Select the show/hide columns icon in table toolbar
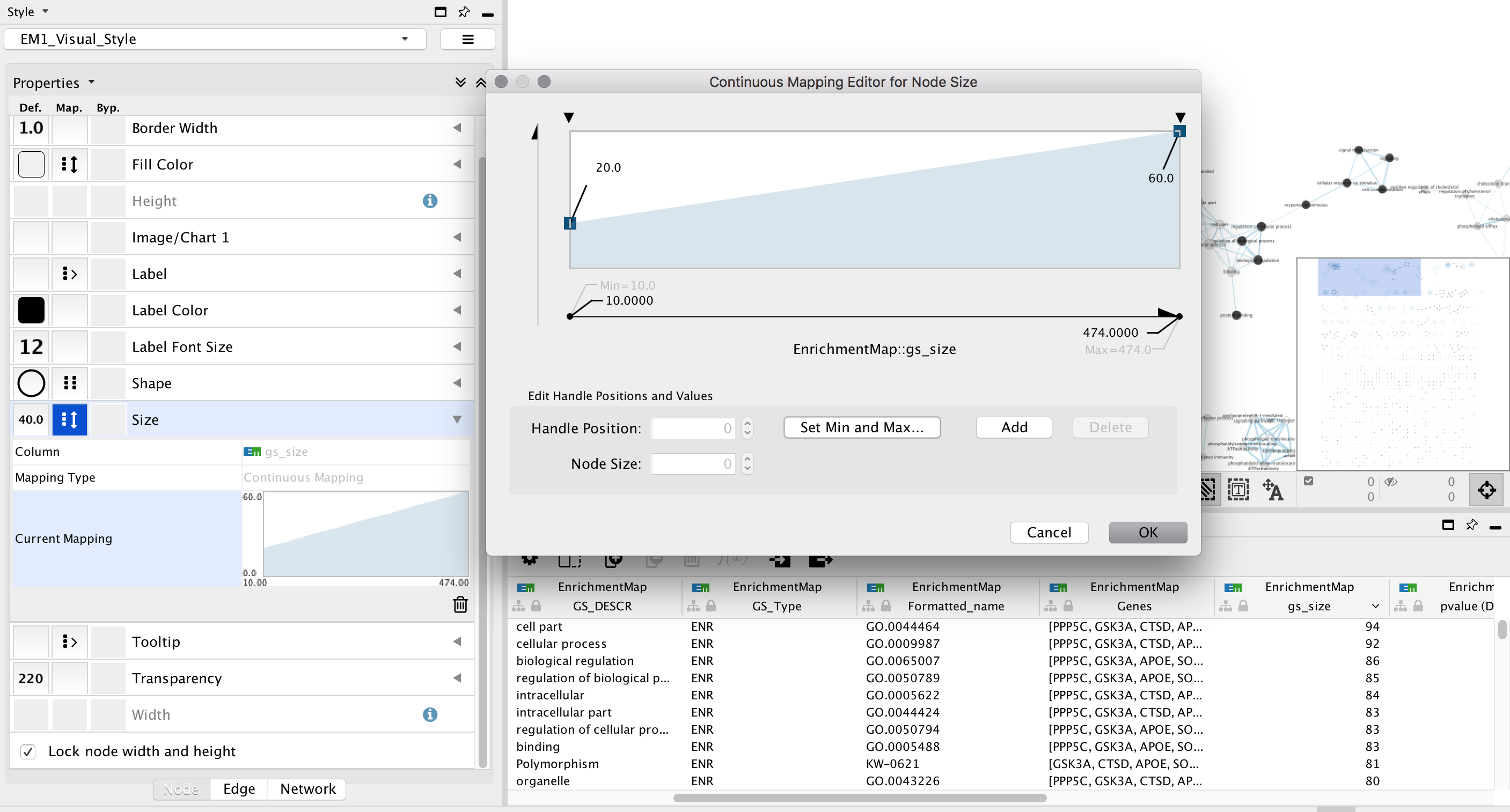This screenshot has width=1510, height=812. click(x=569, y=559)
